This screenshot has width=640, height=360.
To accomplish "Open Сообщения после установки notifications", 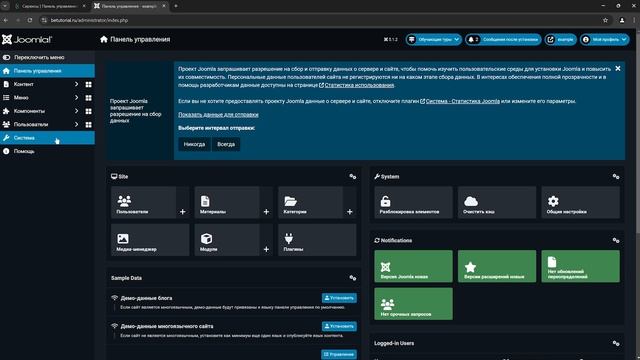I will click(503, 40).
